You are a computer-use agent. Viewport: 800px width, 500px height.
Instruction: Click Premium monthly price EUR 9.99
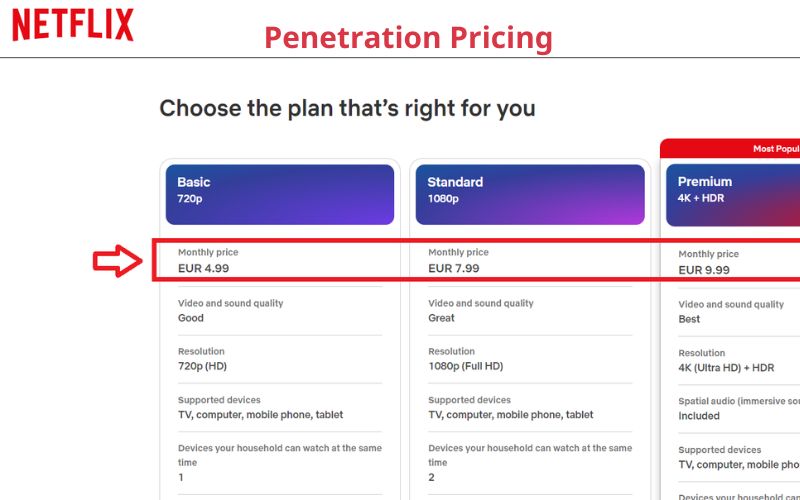[704, 270]
